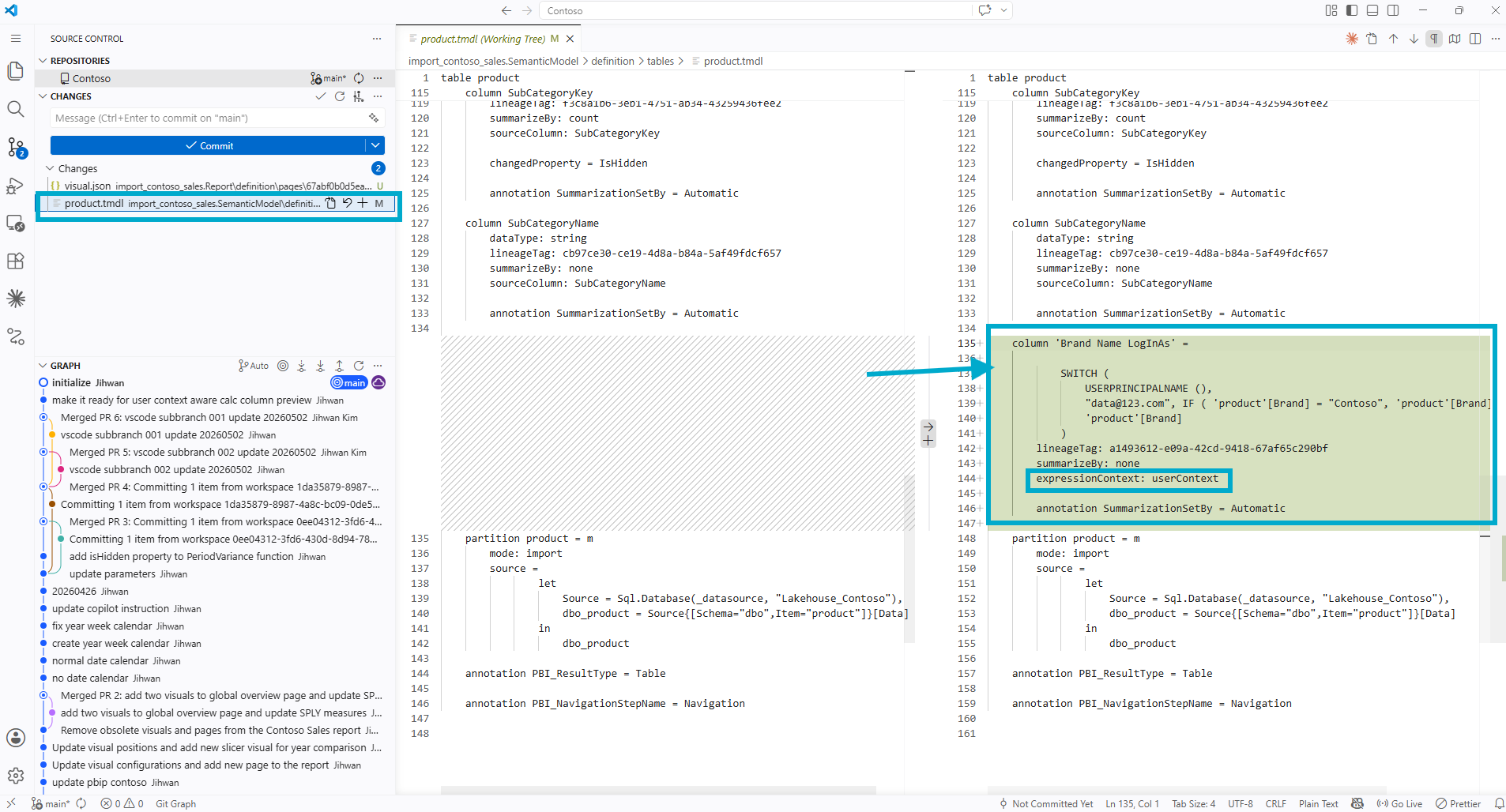The image size is (1506, 812).
Task: Open the Commit button dropdown arrow
Action: pos(375,145)
